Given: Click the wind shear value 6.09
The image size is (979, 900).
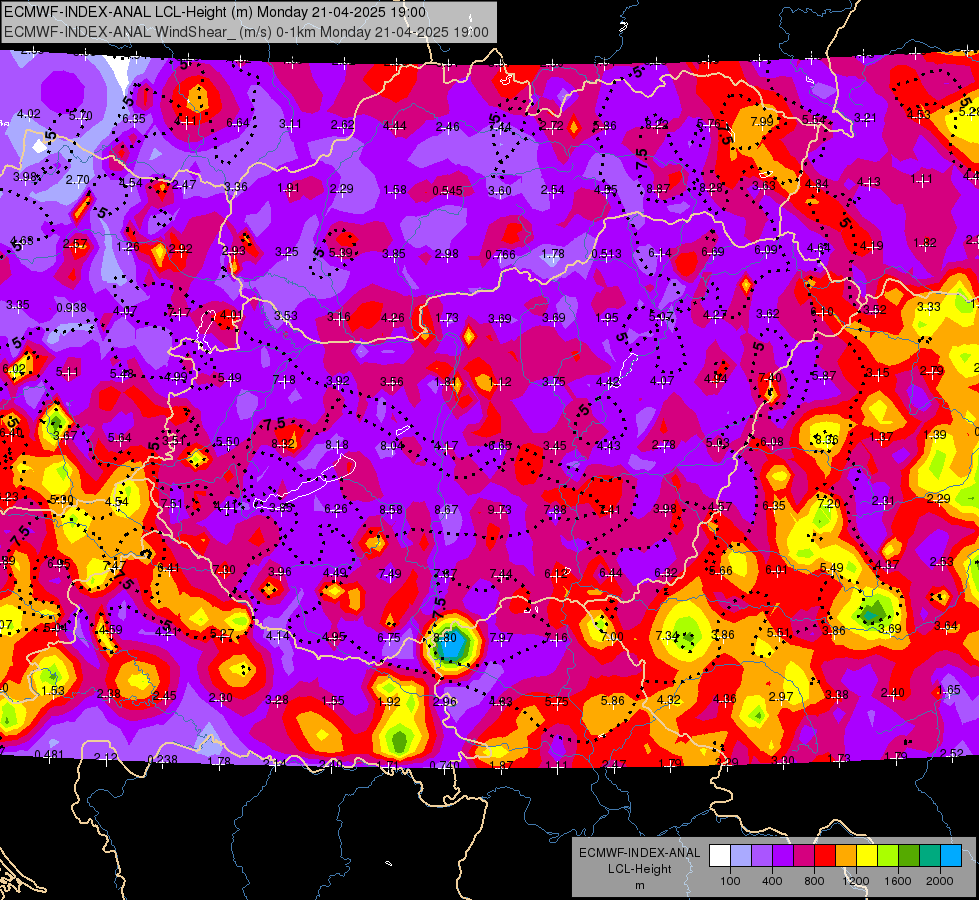Looking at the screenshot, I should (x=765, y=250).
